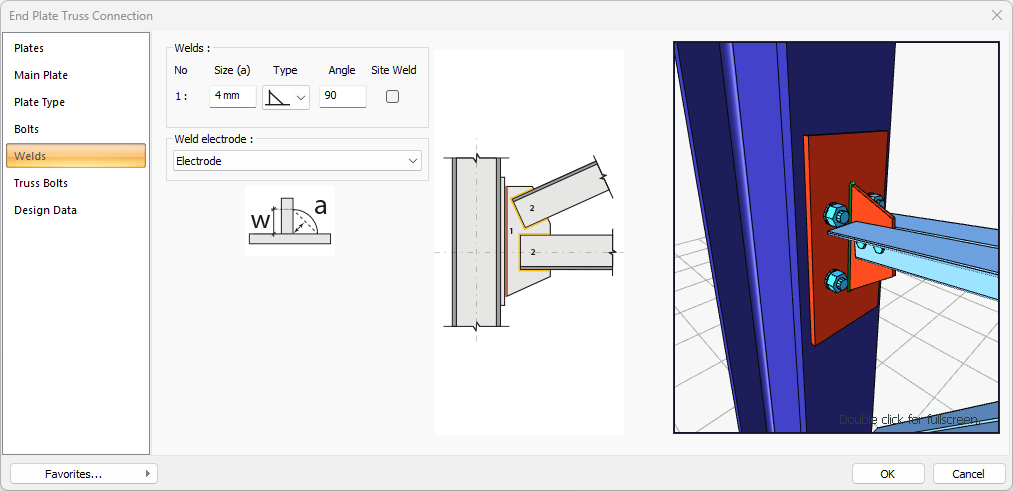Toggle the Site Weld checkbox
The image size is (1013, 491).
392,96
